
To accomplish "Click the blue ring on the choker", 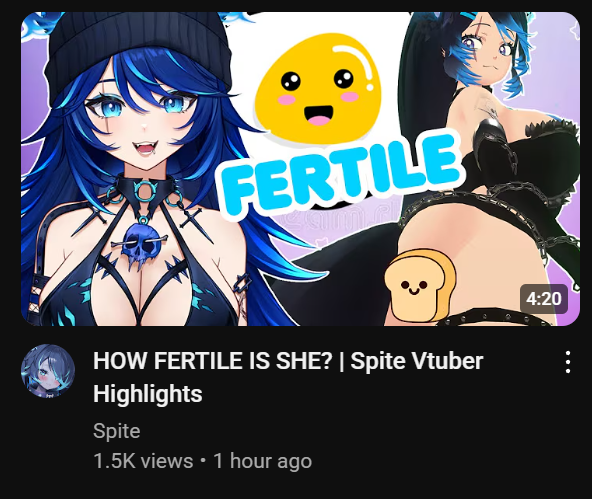I will pyautogui.click(x=144, y=189).
